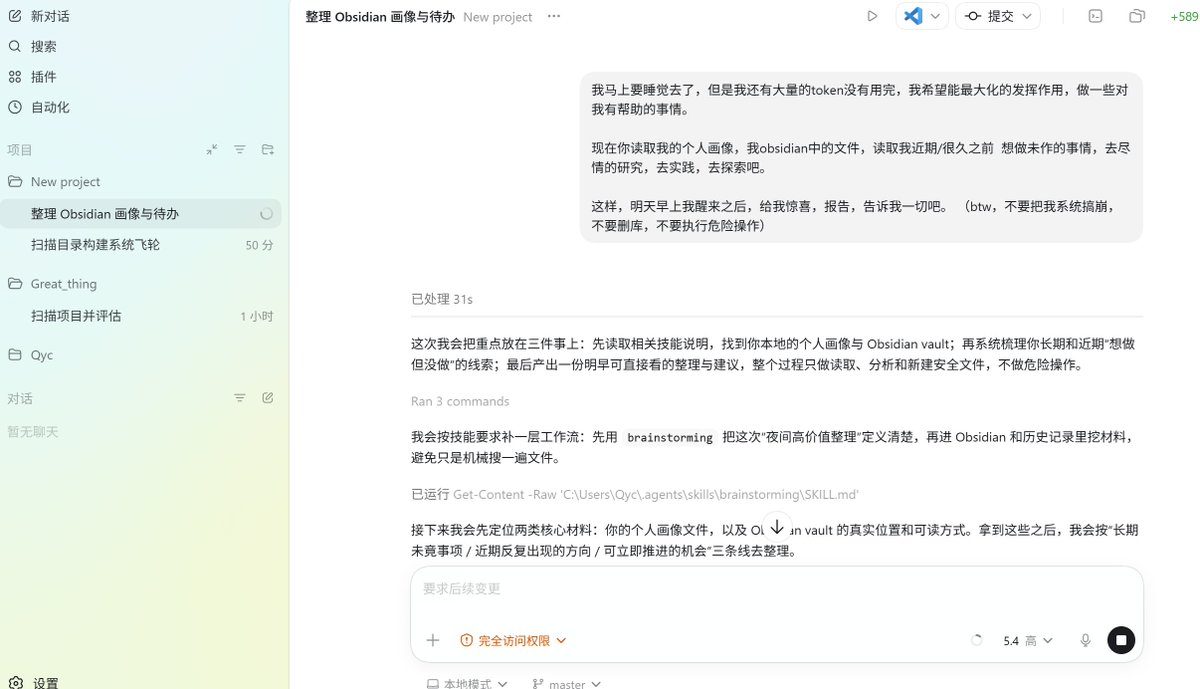The width and height of the screenshot is (1200, 689).
Task: Focus the 要求后续变更 input field
Action: tap(776, 589)
